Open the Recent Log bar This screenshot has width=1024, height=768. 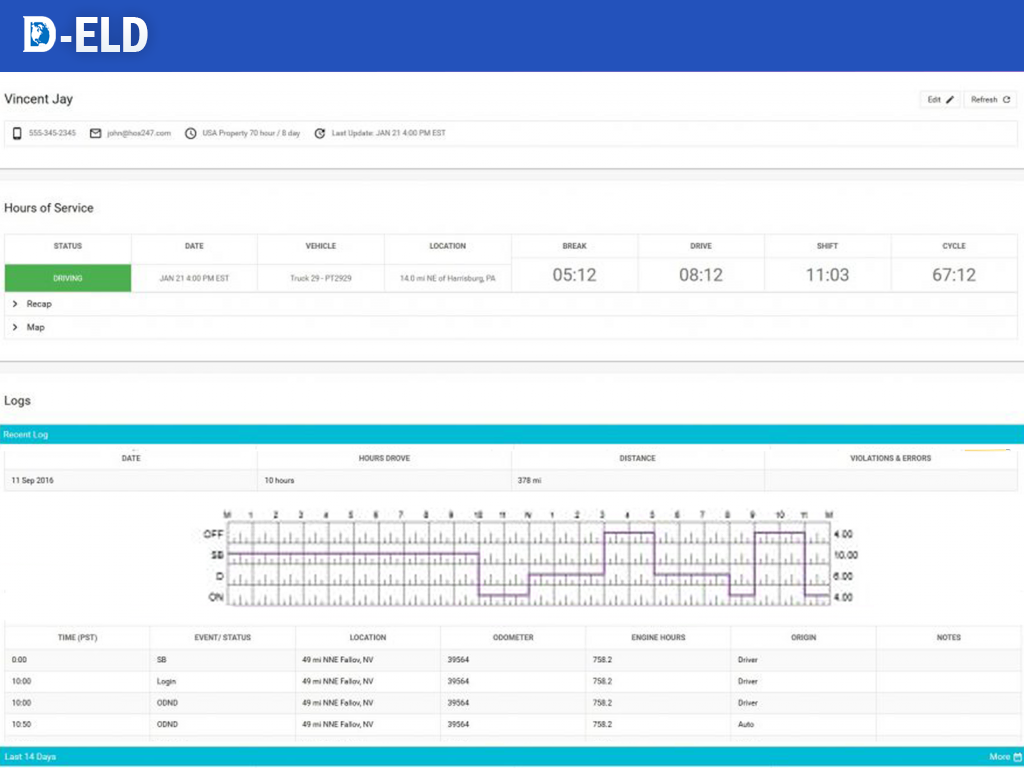click(26, 435)
